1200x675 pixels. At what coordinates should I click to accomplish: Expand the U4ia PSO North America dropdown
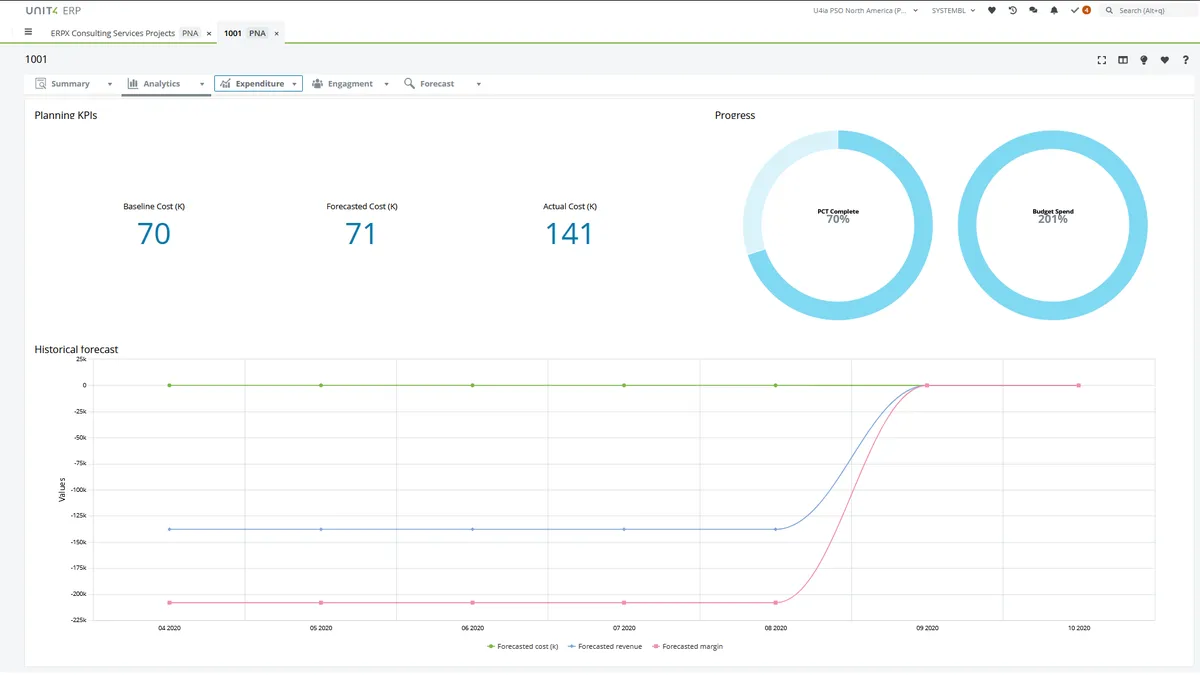(866, 10)
